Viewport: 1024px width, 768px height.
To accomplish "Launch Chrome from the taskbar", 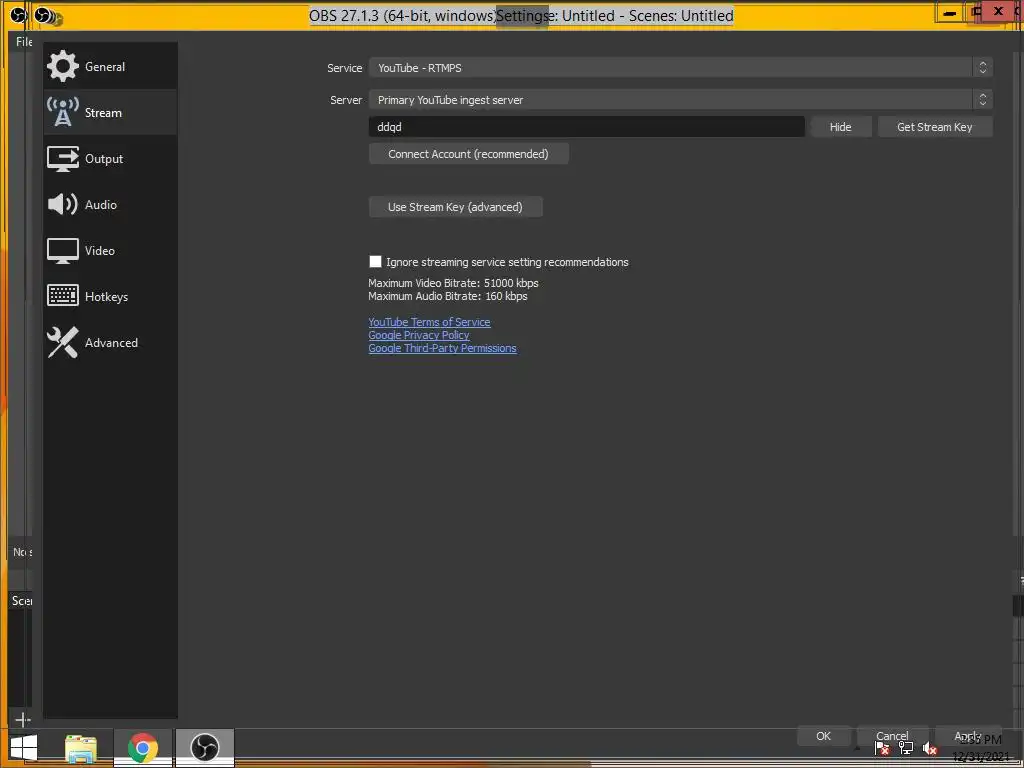I will [x=142, y=748].
